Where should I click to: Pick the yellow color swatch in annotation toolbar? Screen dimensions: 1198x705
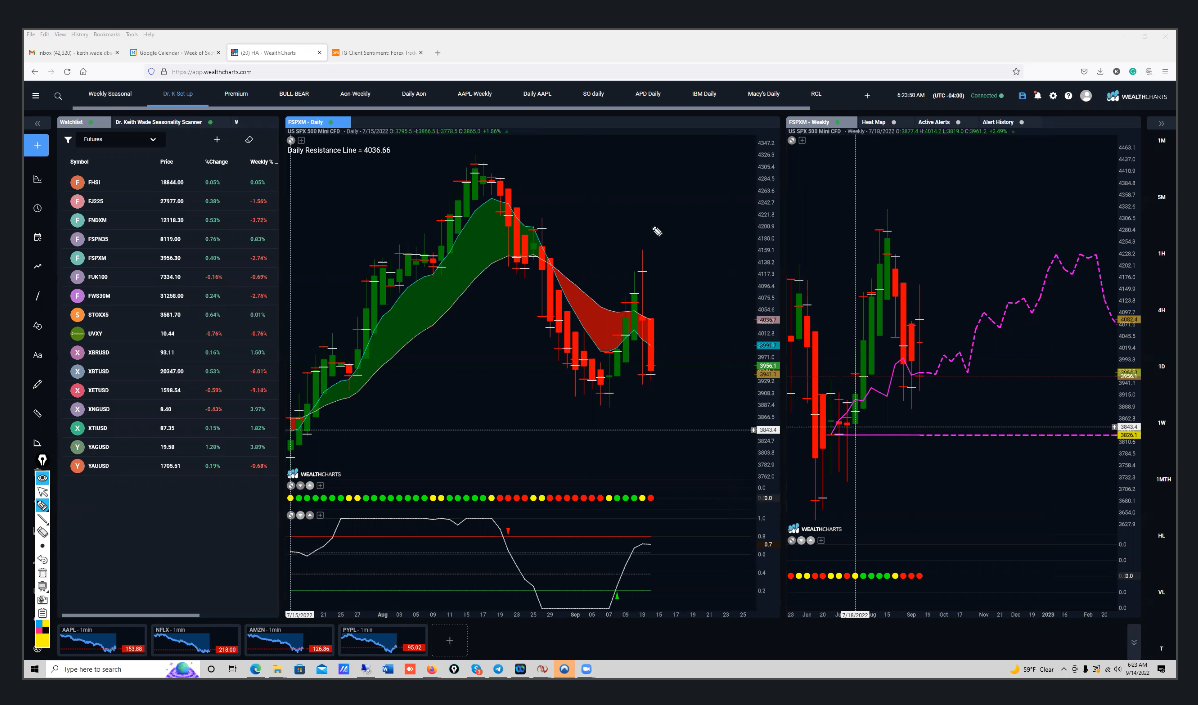(x=46, y=623)
